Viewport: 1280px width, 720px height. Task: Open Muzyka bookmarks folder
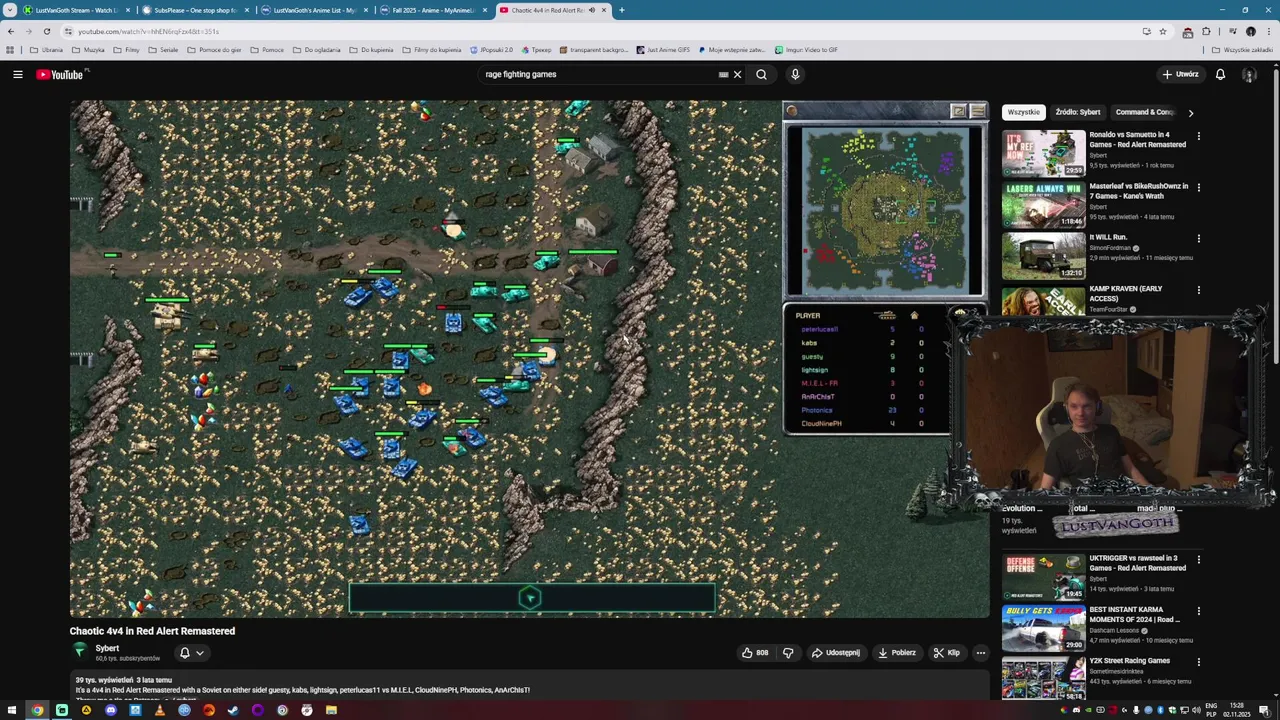tap(88, 50)
